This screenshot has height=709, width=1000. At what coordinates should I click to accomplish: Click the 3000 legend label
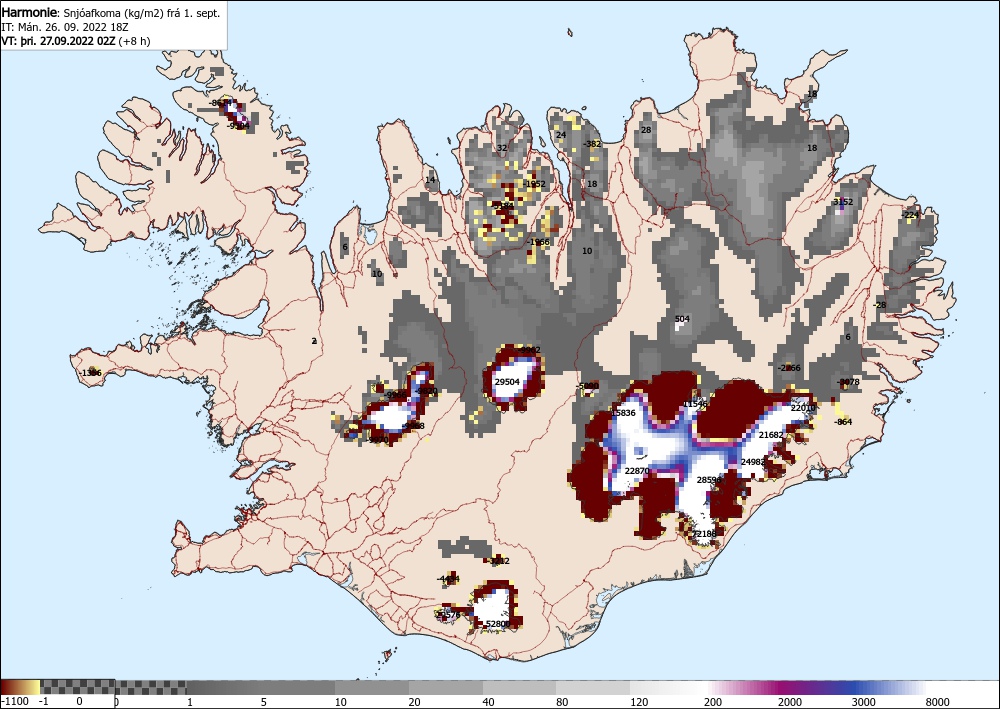pos(864,701)
